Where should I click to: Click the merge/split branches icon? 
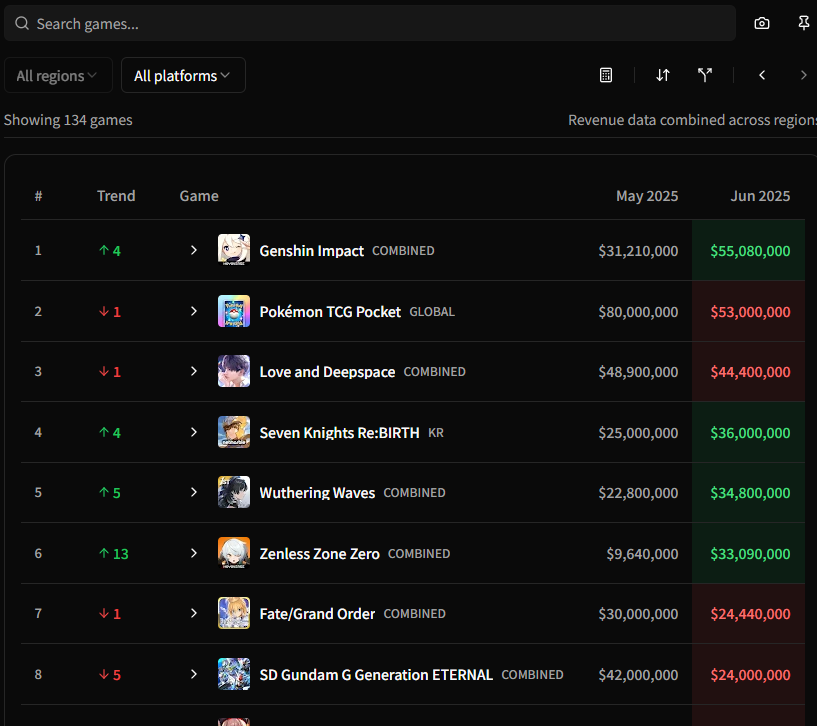(705, 75)
